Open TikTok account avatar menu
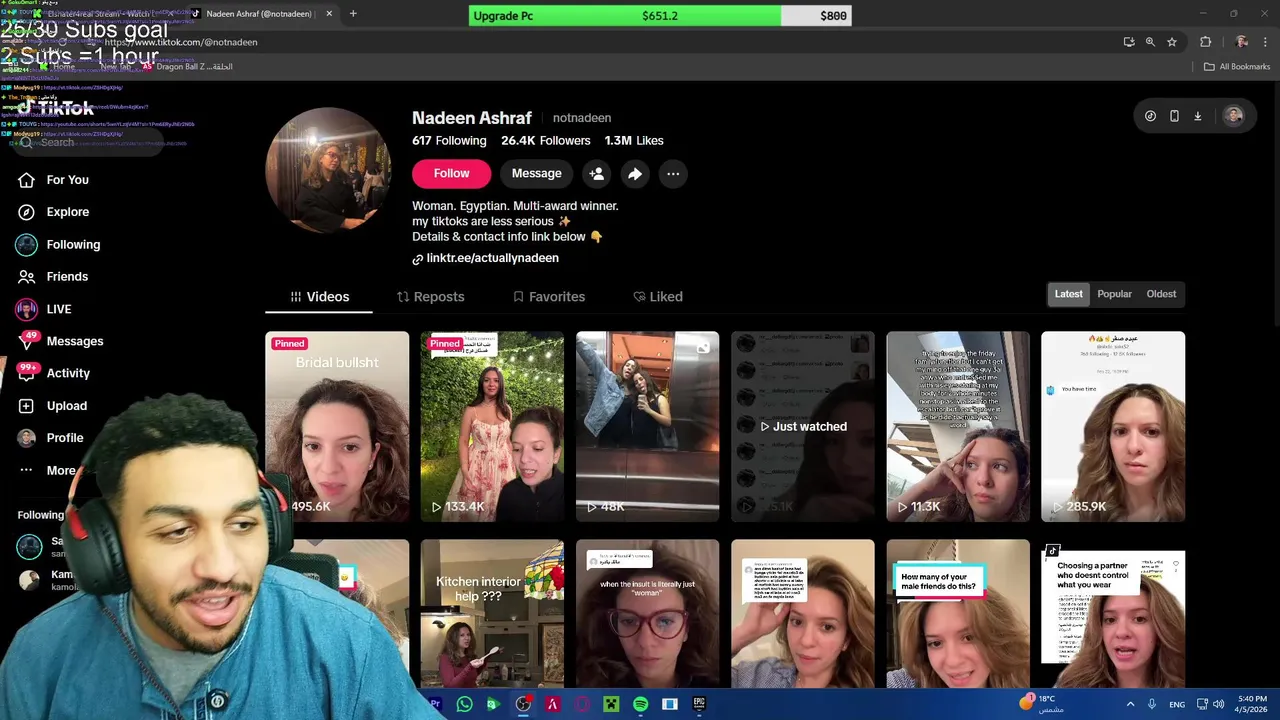 pyautogui.click(x=1234, y=116)
